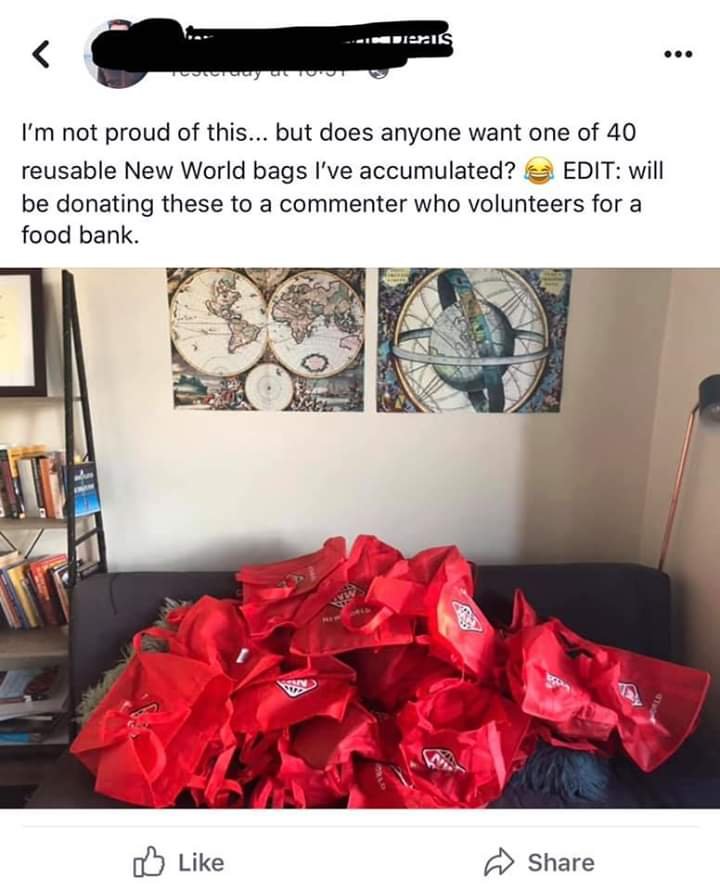Click the Share label text
This screenshot has width=720, height=890.
point(561,863)
